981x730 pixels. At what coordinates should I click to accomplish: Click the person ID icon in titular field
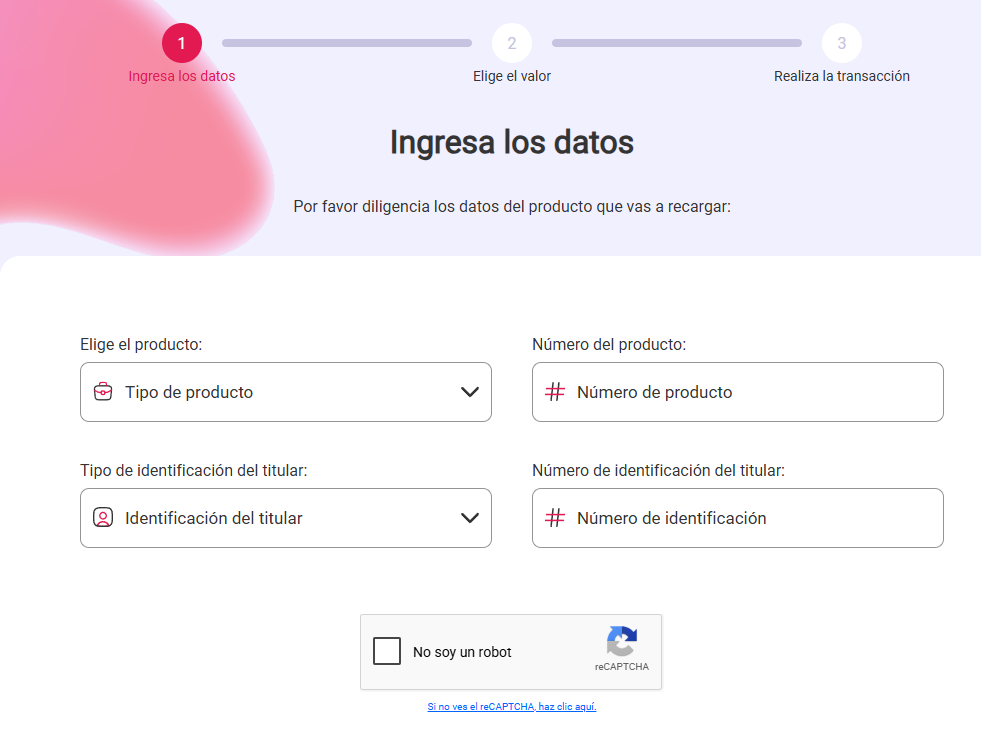(x=103, y=517)
